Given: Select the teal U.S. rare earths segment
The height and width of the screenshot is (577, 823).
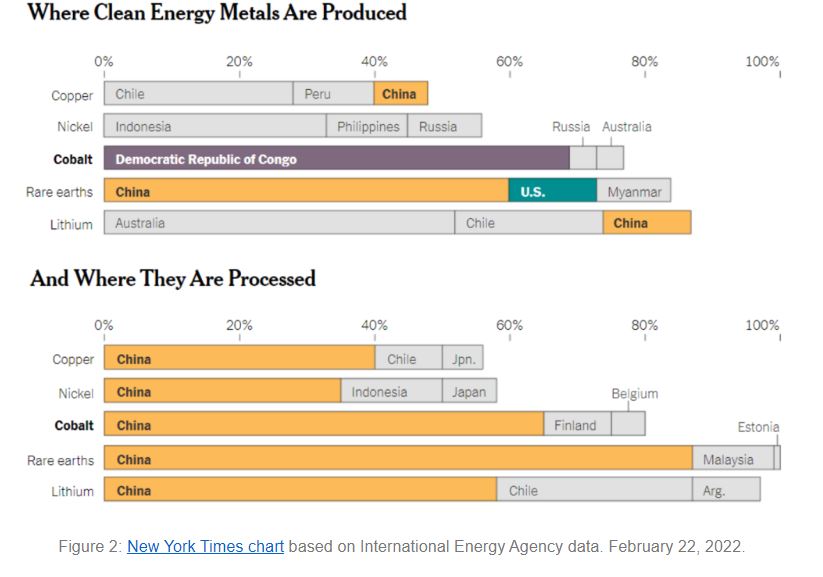Looking at the screenshot, I should tap(552, 191).
